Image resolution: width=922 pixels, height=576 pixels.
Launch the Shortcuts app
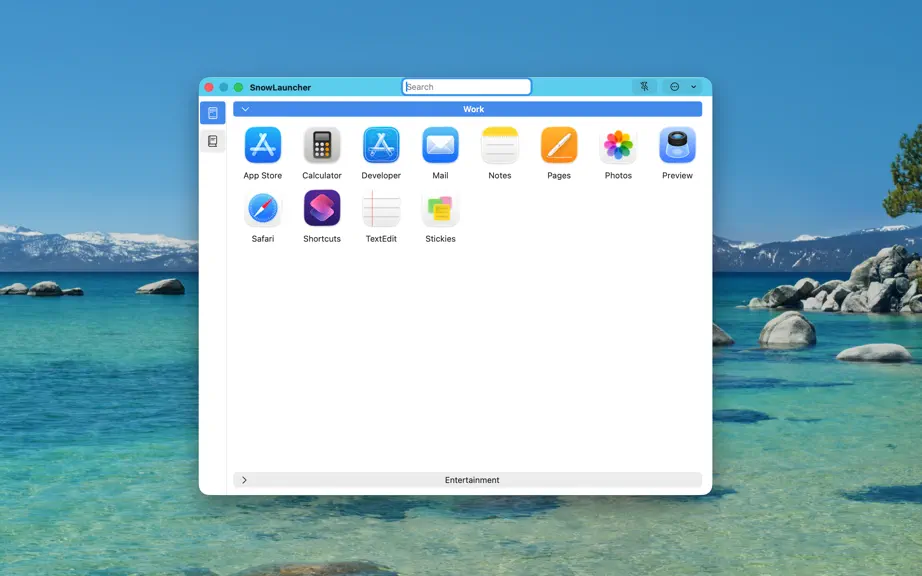(322, 208)
